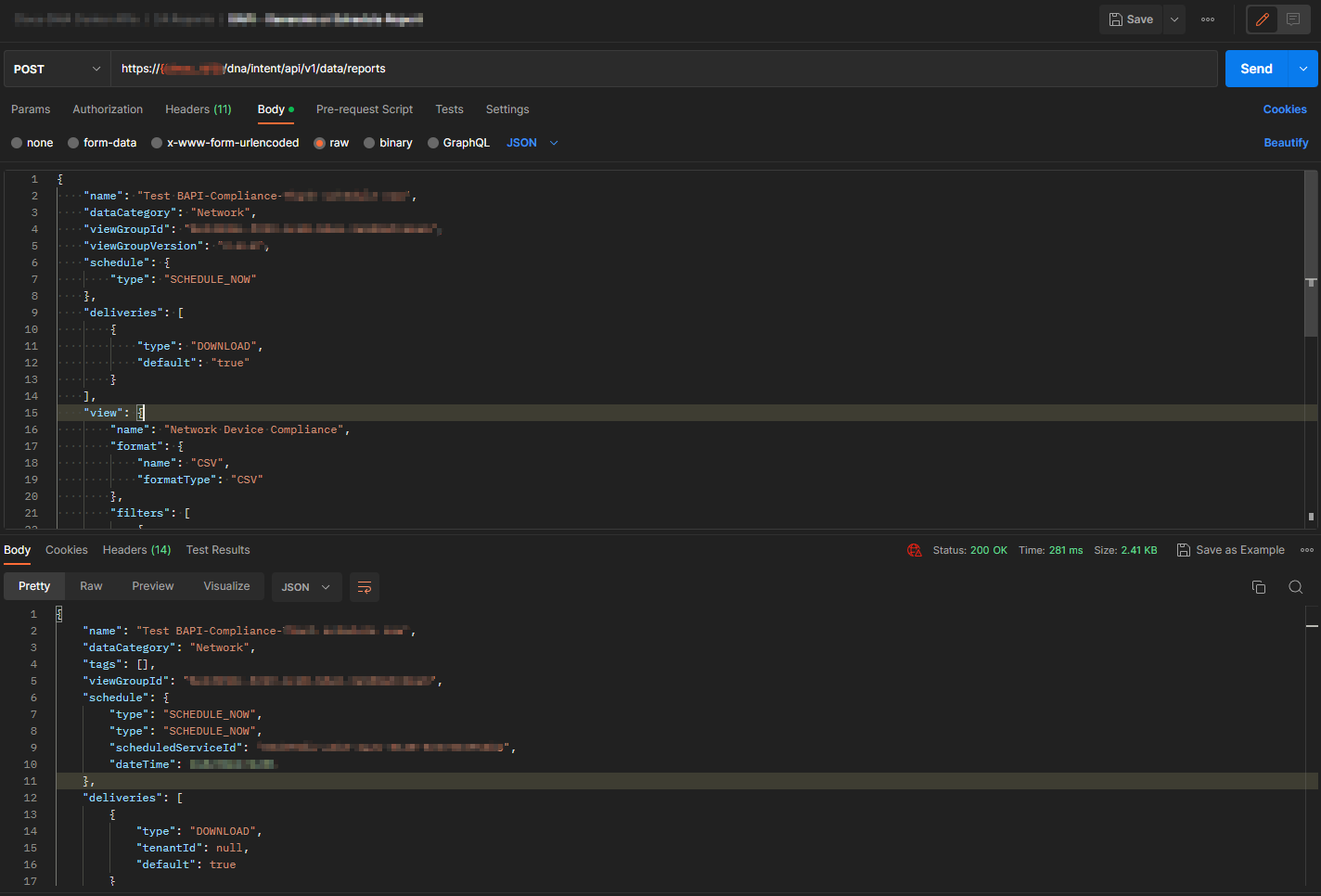Open the Headers (11) request tab
Image resolution: width=1321 pixels, height=896 pixels.
[198, 109]
